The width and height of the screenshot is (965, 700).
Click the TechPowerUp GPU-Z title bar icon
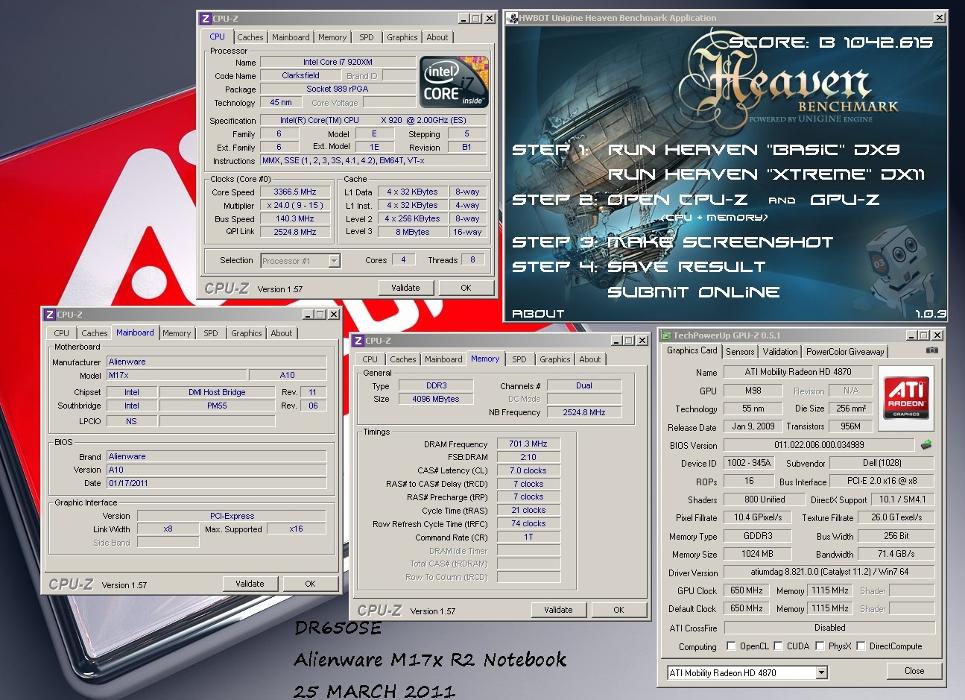[666, 336]
